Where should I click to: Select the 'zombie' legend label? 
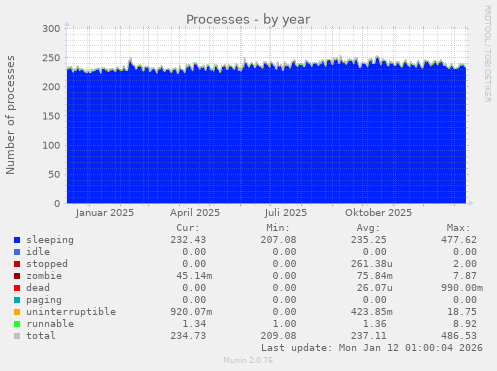click(x=44, y=276)
